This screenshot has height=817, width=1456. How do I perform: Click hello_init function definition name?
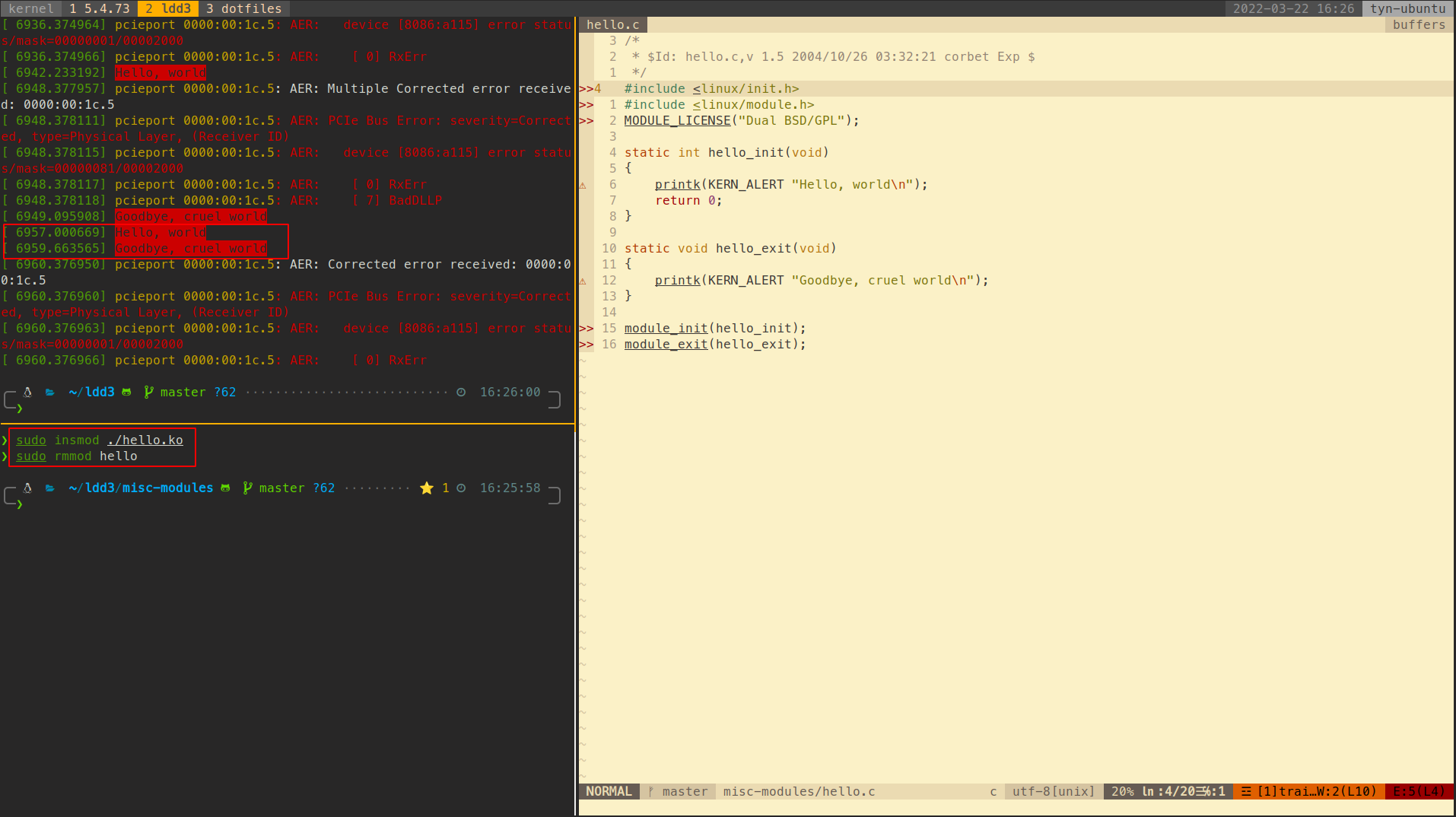coord(746,152)
